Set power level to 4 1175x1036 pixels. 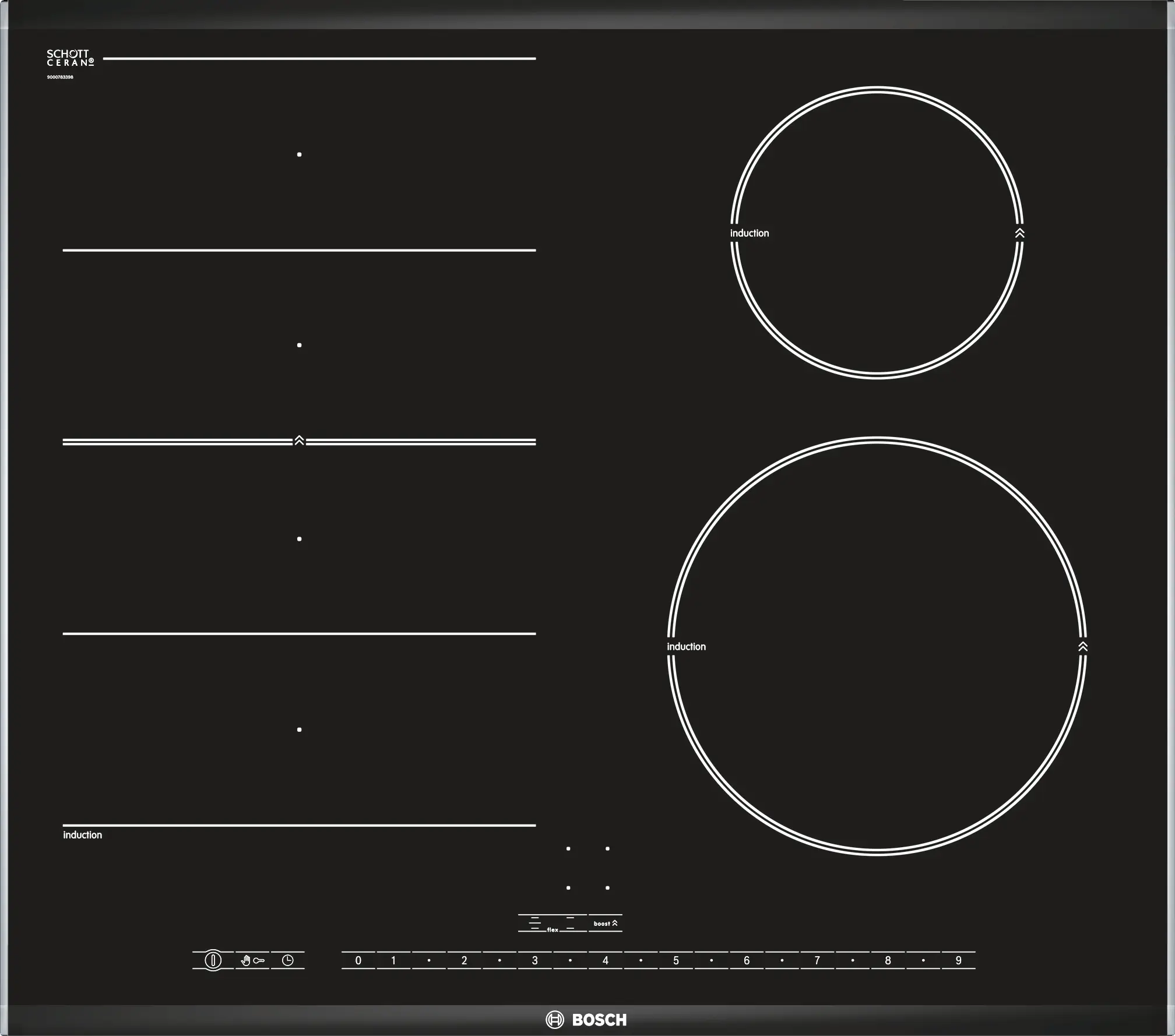[606, 960]
